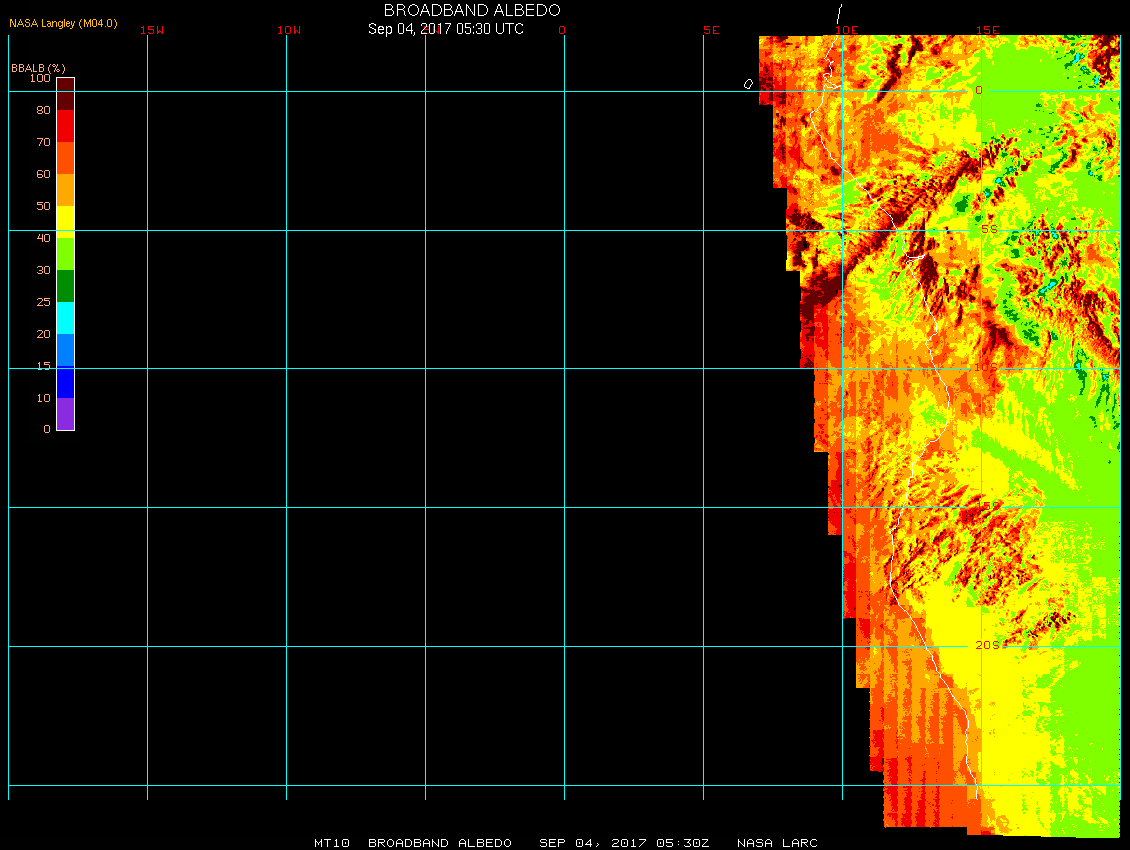Click the MT10 label in footer caption
The height and width of the screenshot is (850, 1130).
pos(331,843)
